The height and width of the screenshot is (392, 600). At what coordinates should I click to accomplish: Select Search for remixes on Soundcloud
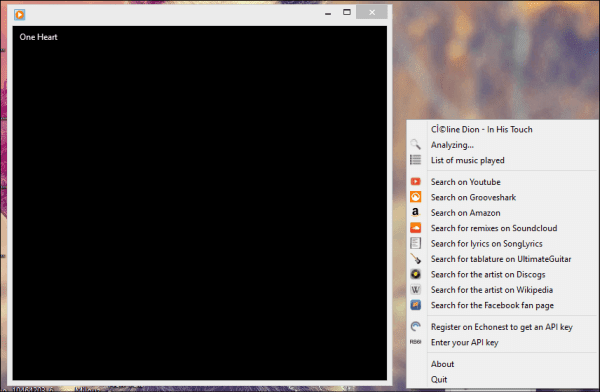pyautogui.click(x=502, y=228)
